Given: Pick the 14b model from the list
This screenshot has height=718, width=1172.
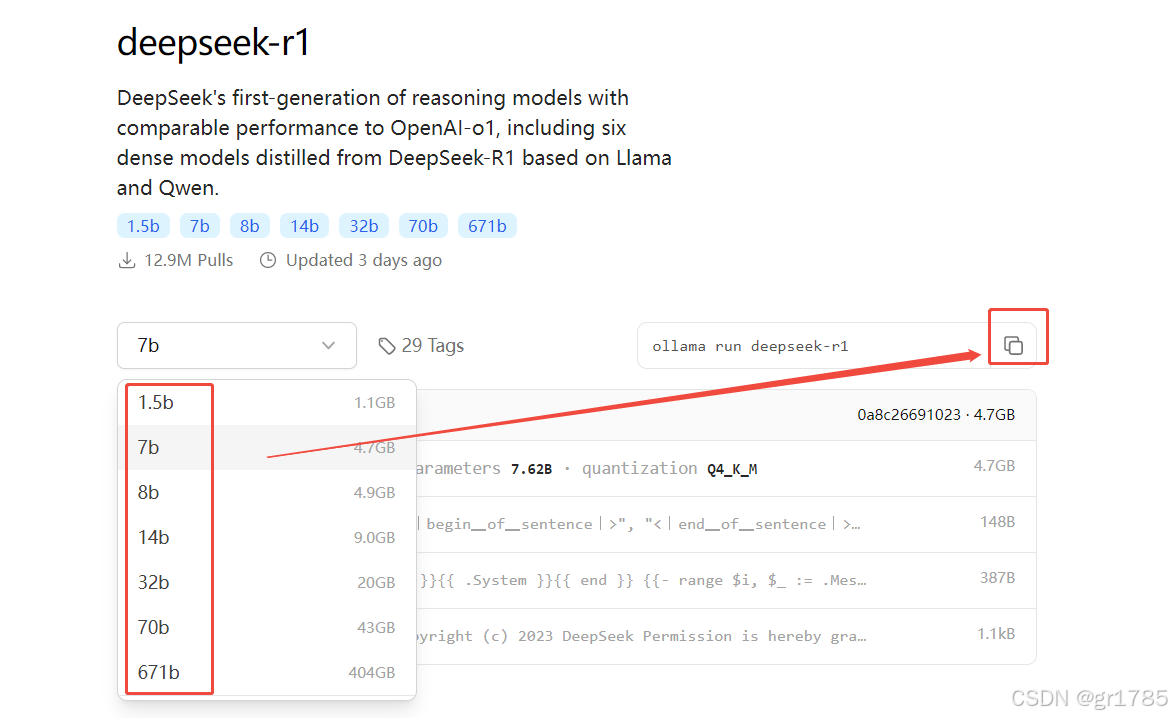Looking at the screenshot, I should [267, 537].
